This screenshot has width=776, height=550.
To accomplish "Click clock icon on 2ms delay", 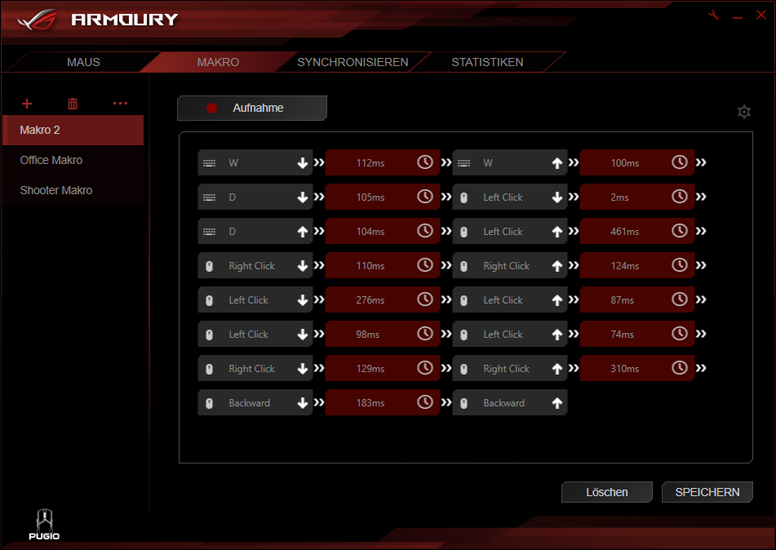I will coord(679,197).
